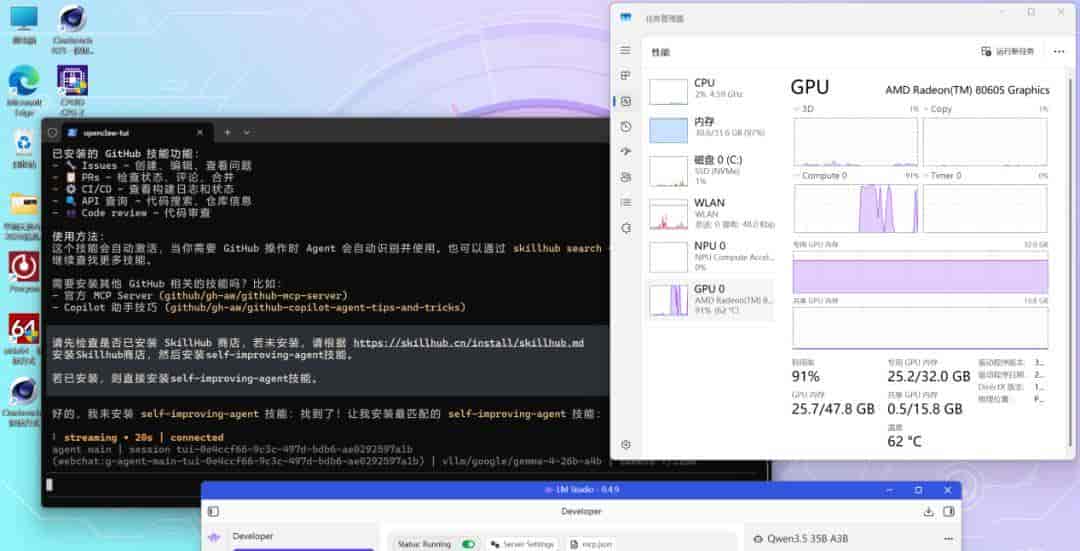The width and height of the screenshot is (1080, 551).
Task: Select 内存 memory in performance list
Action: point(711,129)
